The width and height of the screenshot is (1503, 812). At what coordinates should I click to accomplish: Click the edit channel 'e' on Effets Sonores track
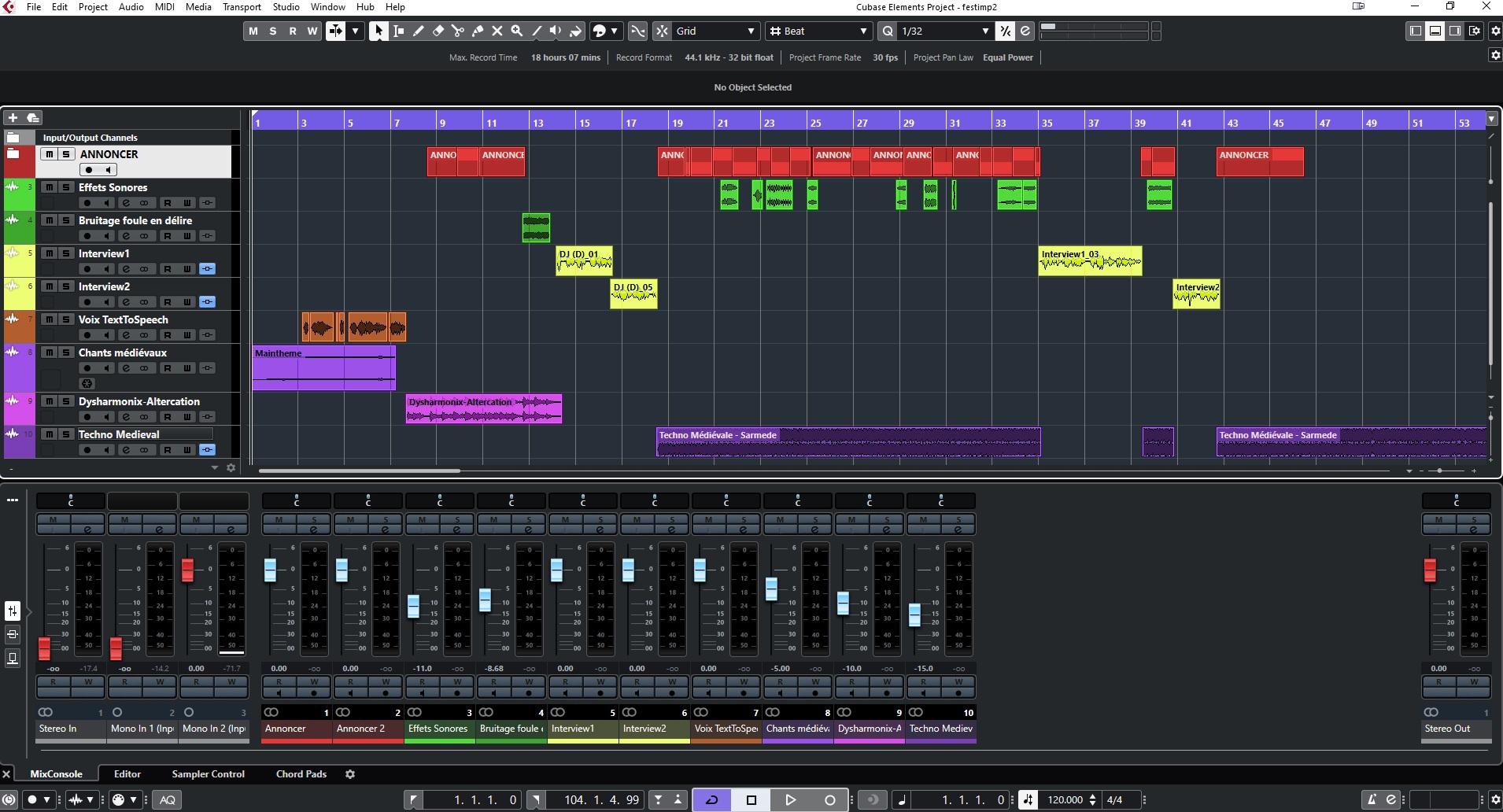click(x=126, y=203)
